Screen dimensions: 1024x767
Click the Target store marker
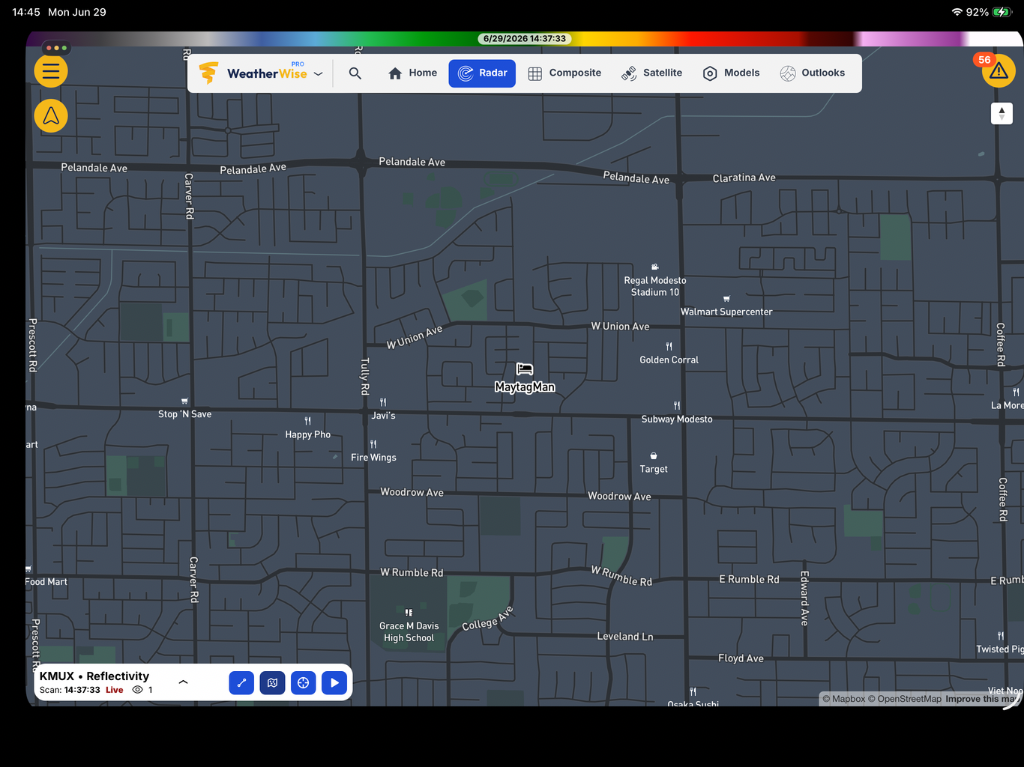pos(654,463)
